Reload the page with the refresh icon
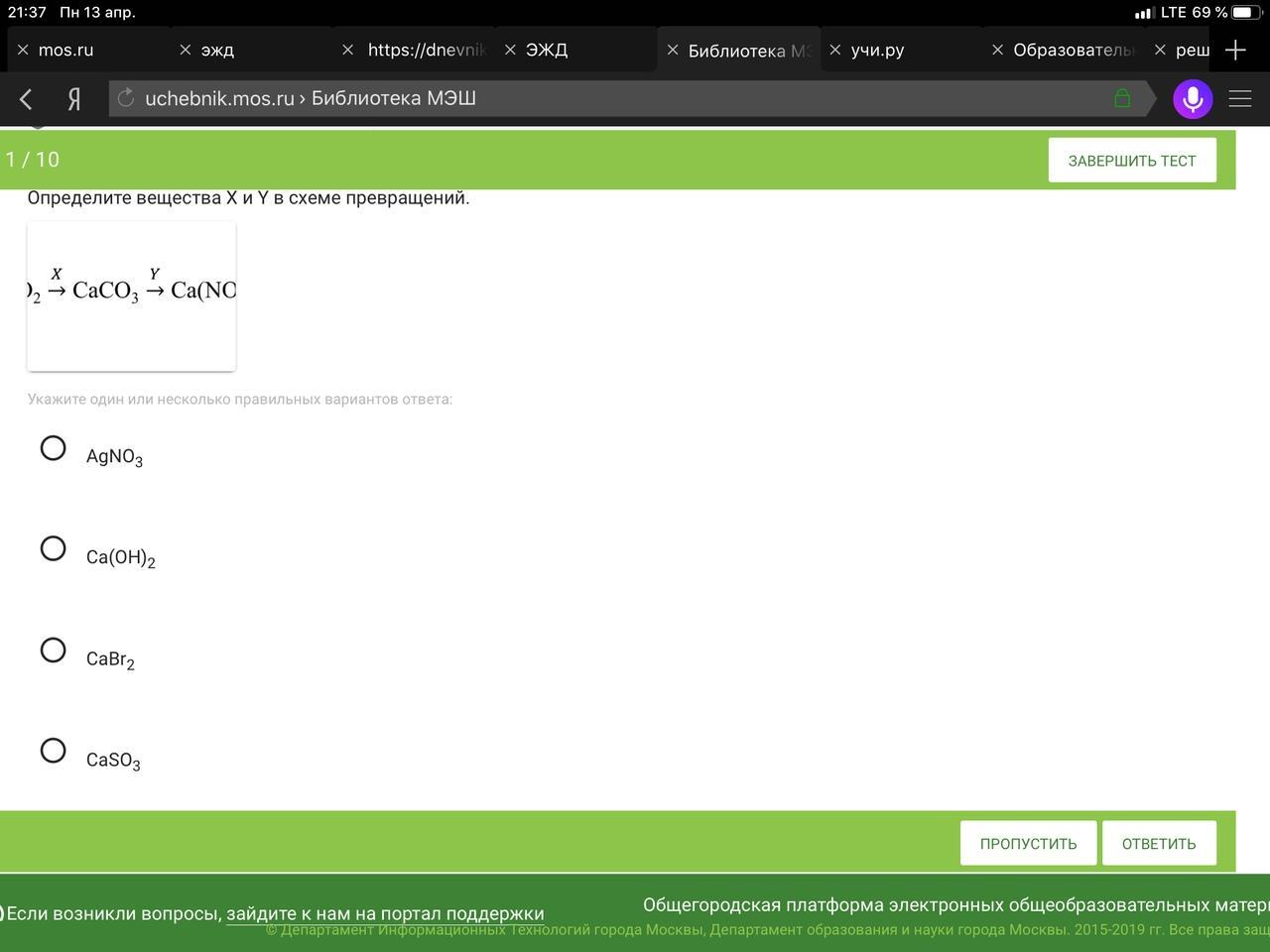Viewport: 1270px width, 952px height. 126,98
